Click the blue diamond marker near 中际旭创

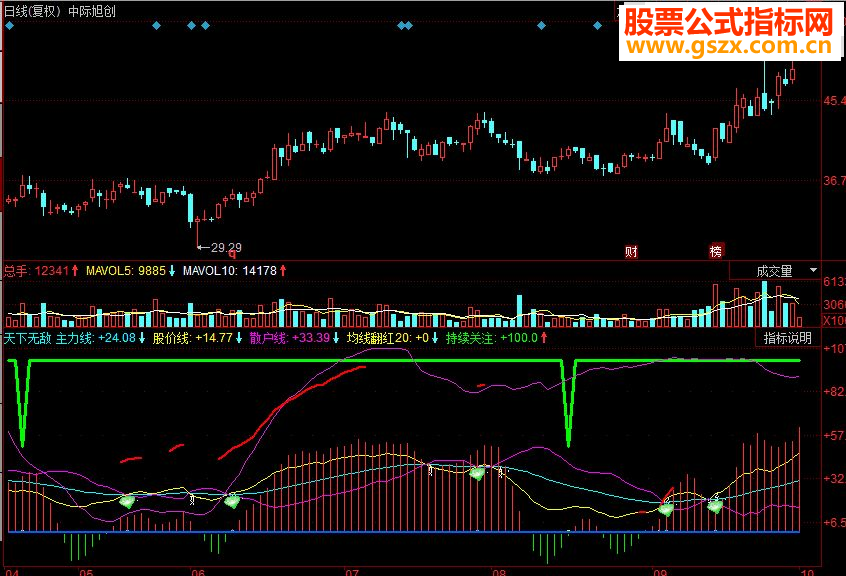[x=156, y=25]
